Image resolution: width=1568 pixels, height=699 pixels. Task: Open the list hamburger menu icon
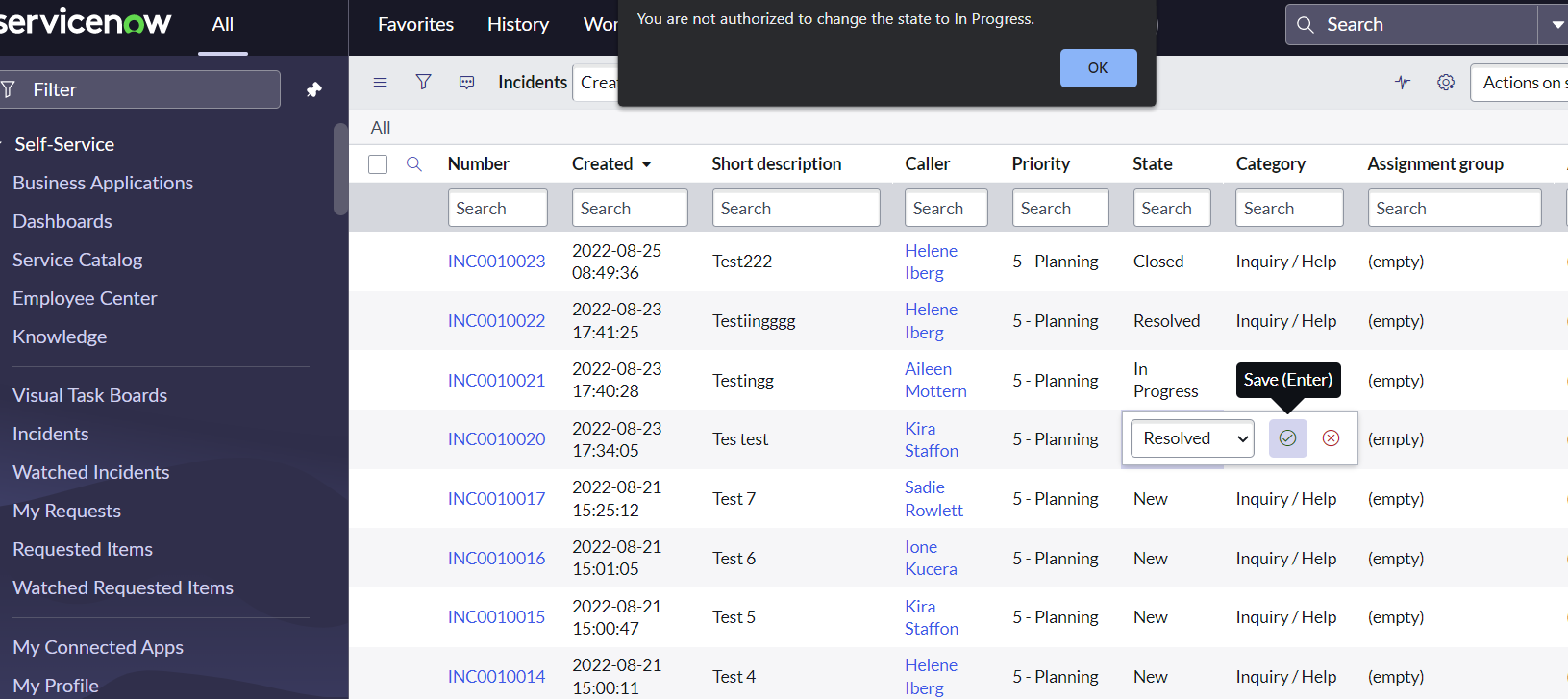point(380,83)
